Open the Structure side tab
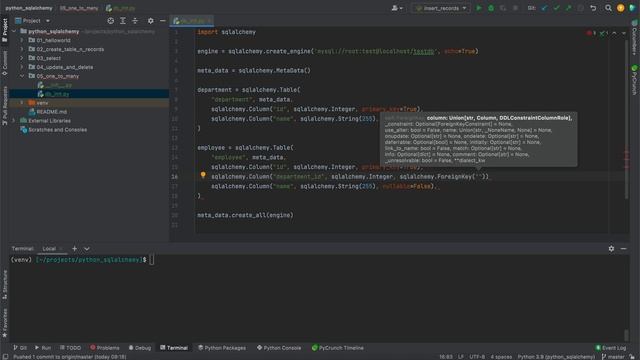Image resolution: width=640 pixels, height=360 pixels. (4, 284)
